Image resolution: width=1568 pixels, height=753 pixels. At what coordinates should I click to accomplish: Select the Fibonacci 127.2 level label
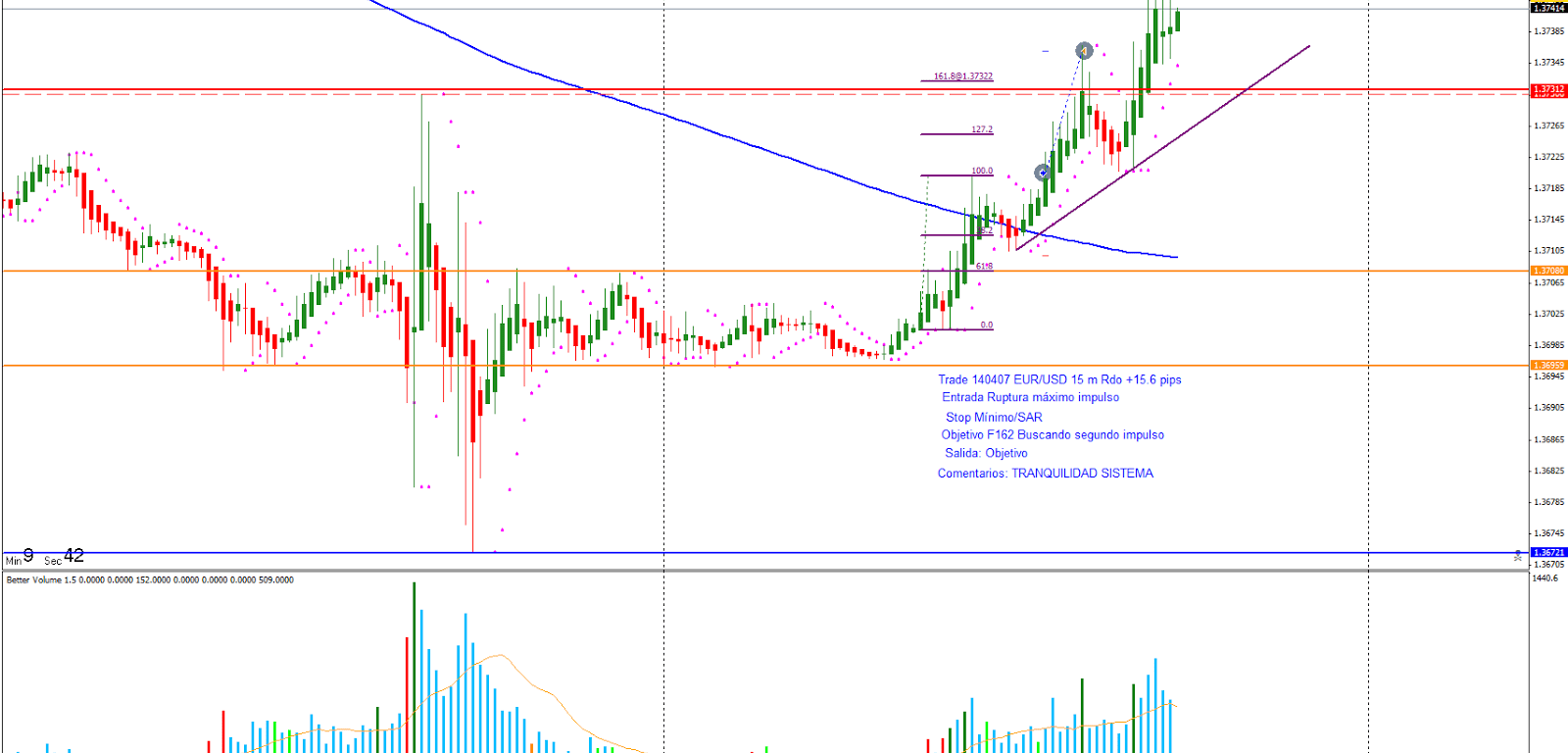981,129
